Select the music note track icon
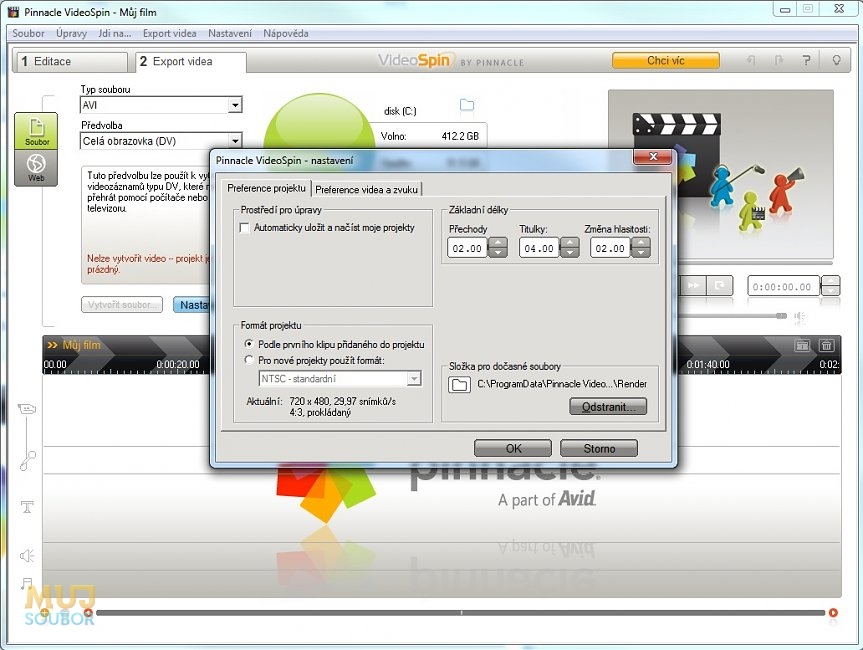 [27, 583]
